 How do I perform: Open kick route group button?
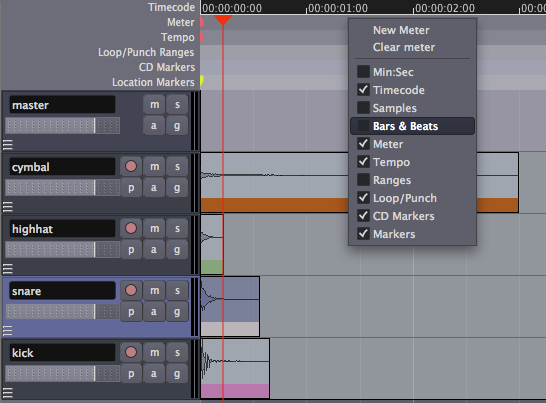[177, 373]
